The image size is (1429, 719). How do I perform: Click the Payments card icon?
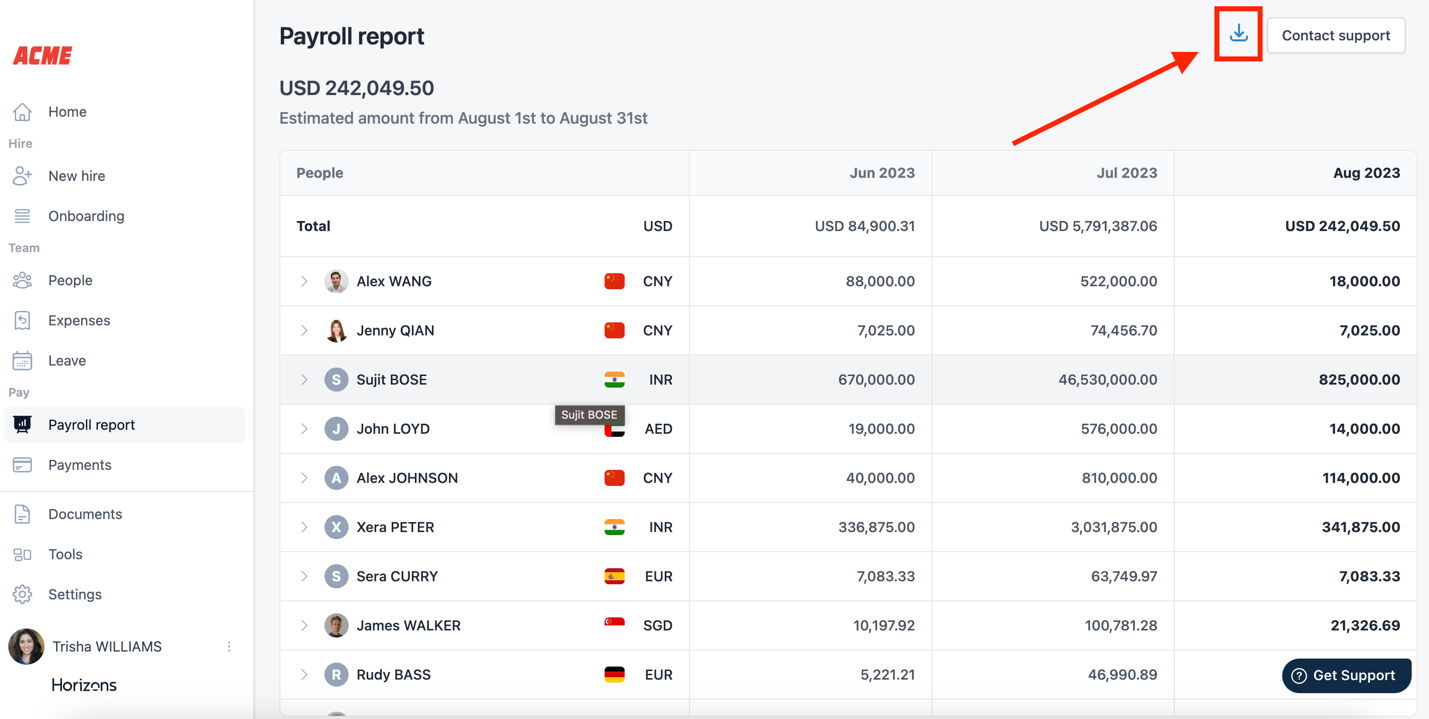(x=22, y=465)
